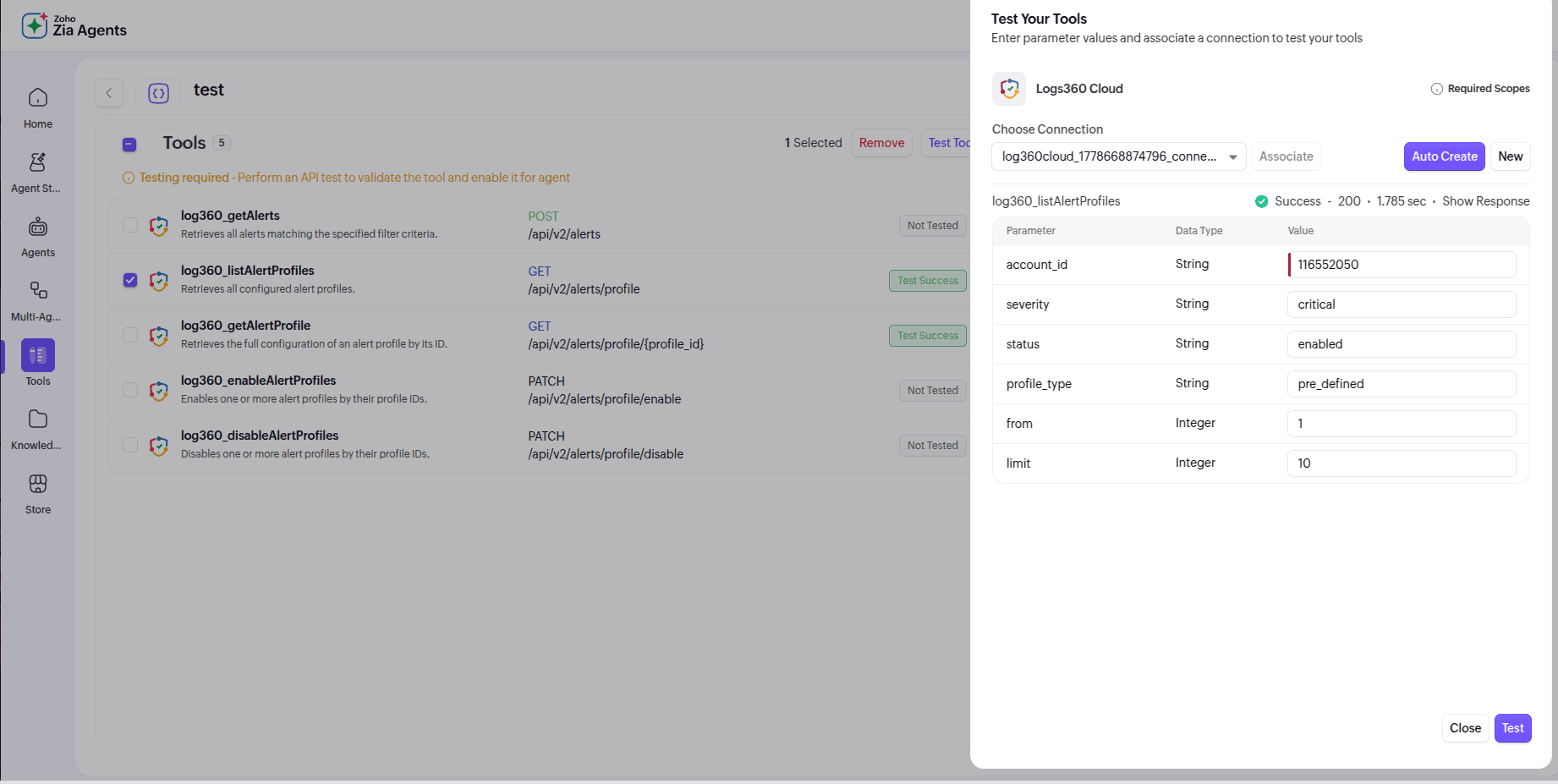Click the log360_disableAlertProfiles tool name

[x=260, y=436]
